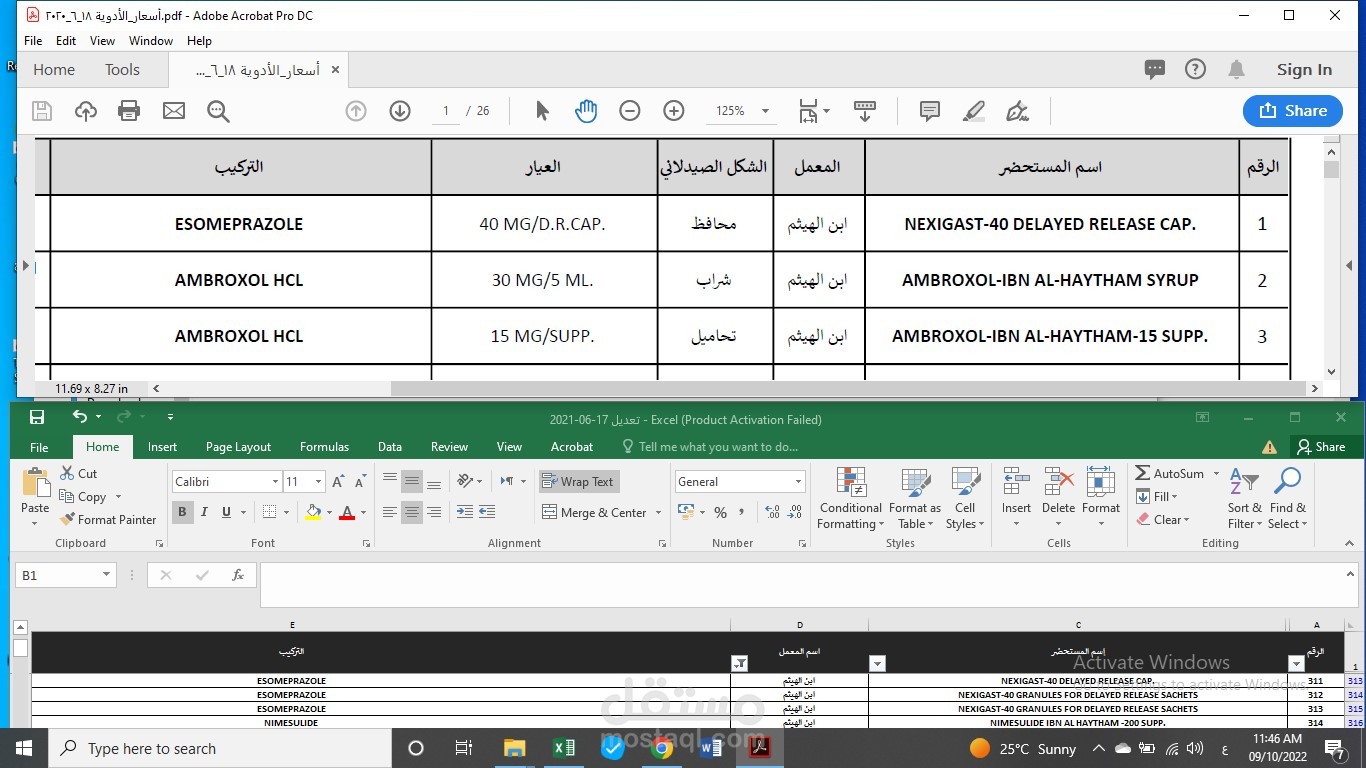Click the Acrobat page number field

(x=446, y=111)
